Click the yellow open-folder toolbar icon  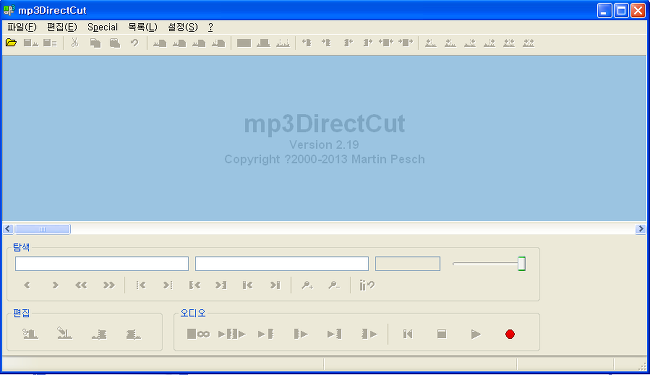click(11, 43)
